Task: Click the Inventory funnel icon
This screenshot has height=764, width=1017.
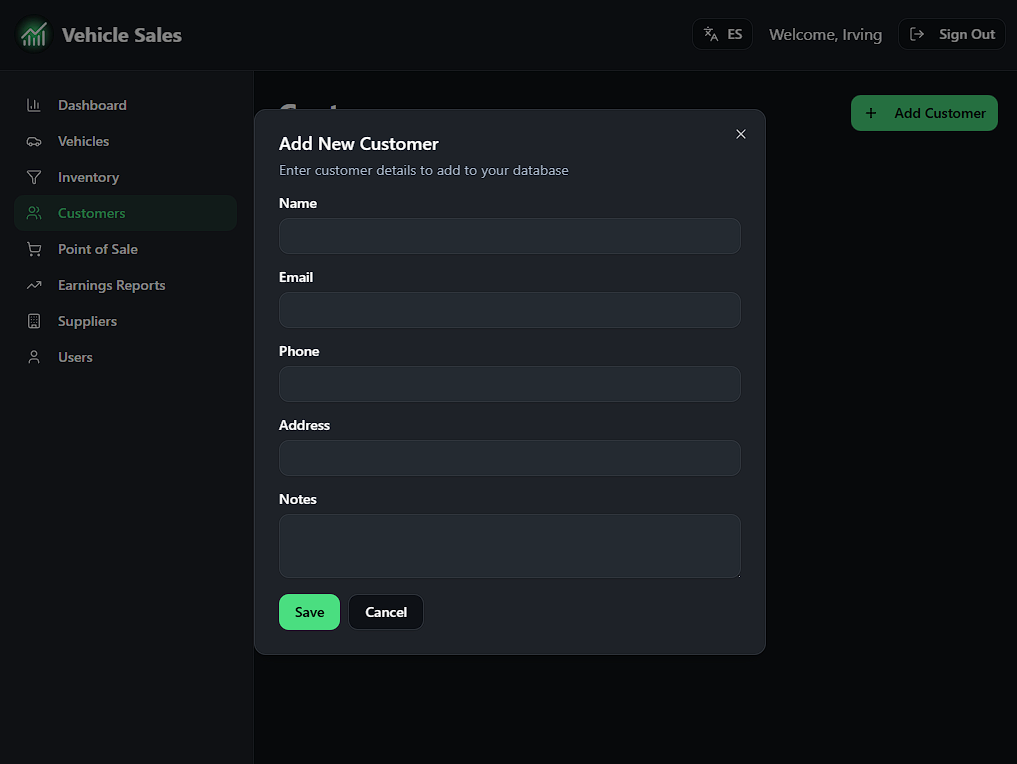Action: tap(34, 177)
